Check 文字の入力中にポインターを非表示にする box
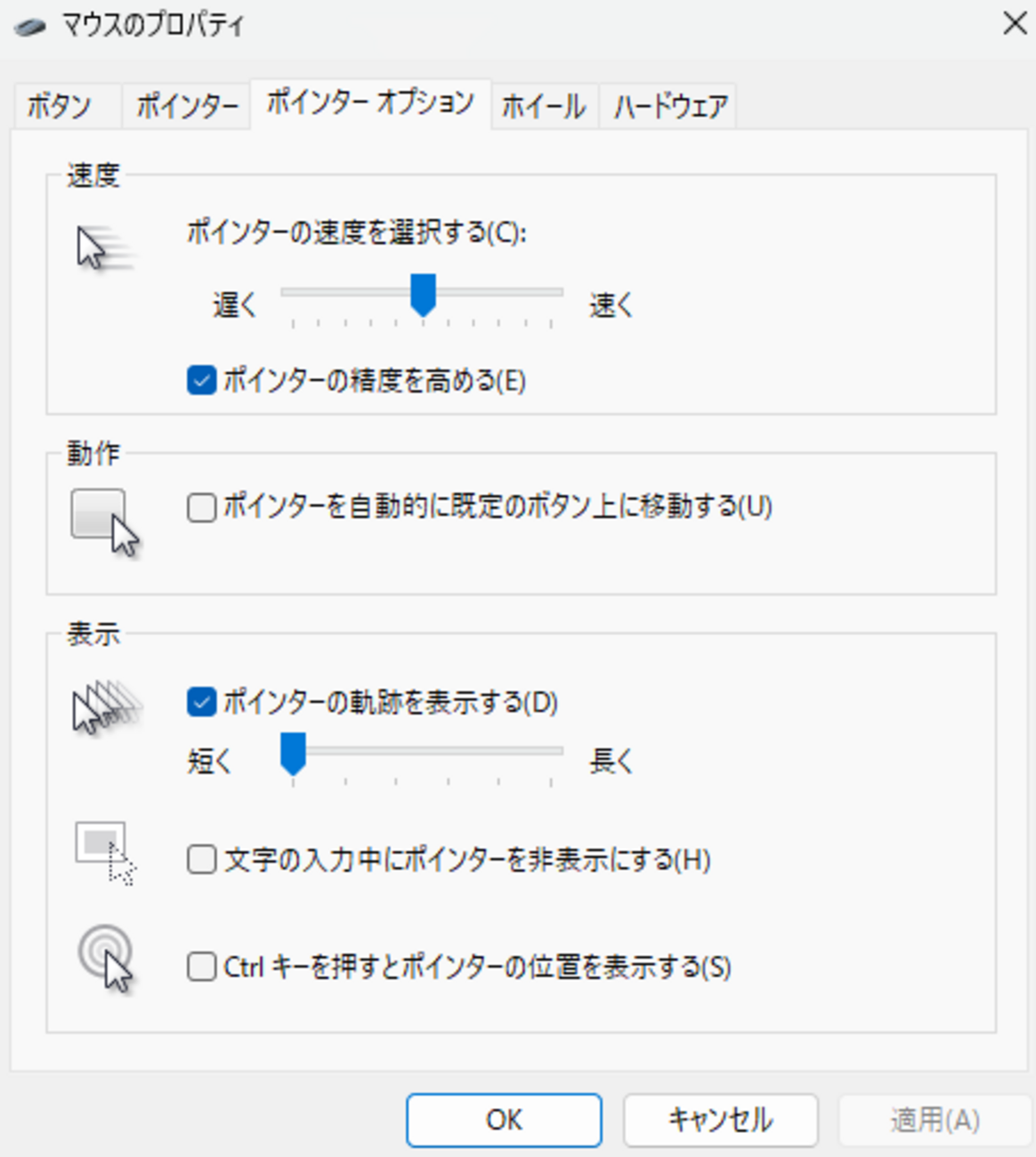Image resolution: width=1036 pixels, height=1157 pixels. pos(202,860)
